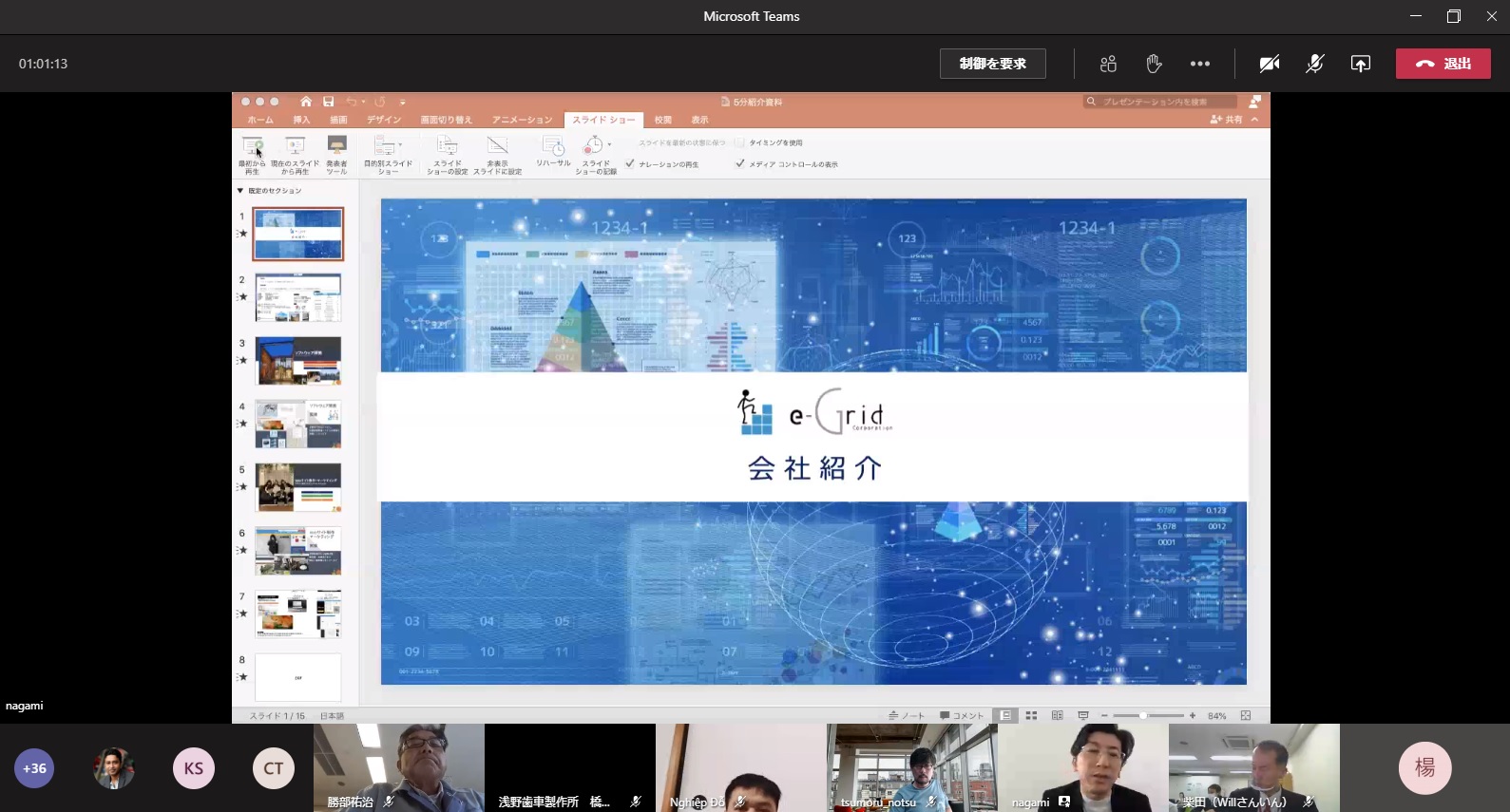The image size is (1510, 812).
Task: Toggle the camera on or off
Action: pos(1270,64)
